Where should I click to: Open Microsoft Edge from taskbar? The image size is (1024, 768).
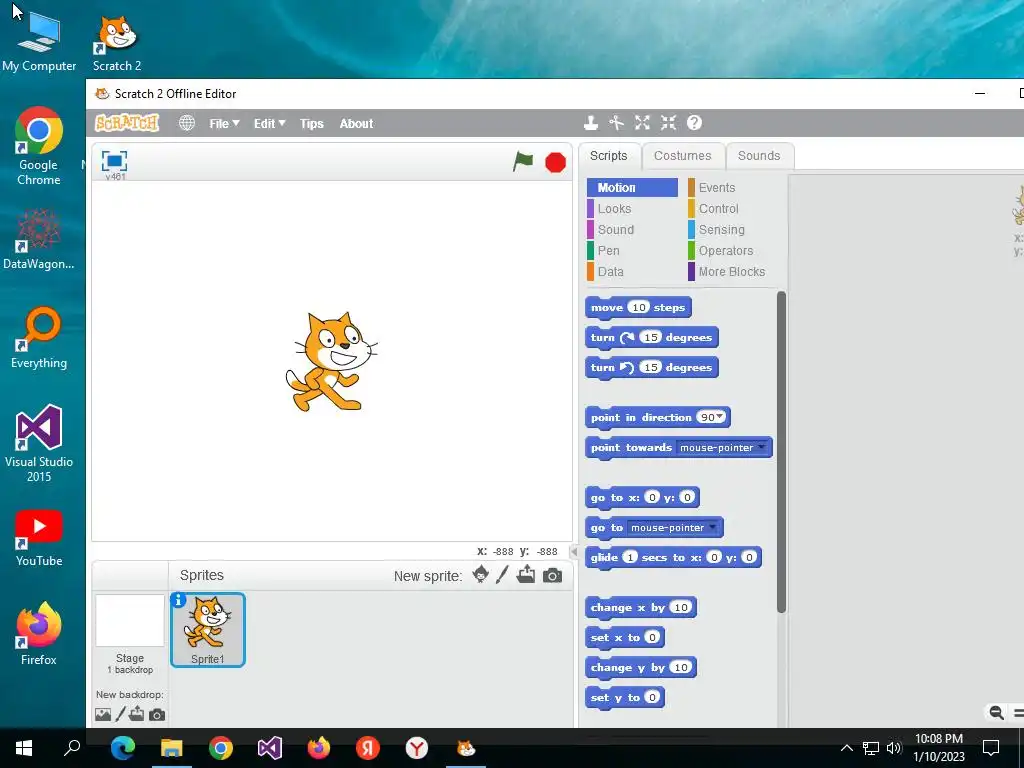click(122, 748)
